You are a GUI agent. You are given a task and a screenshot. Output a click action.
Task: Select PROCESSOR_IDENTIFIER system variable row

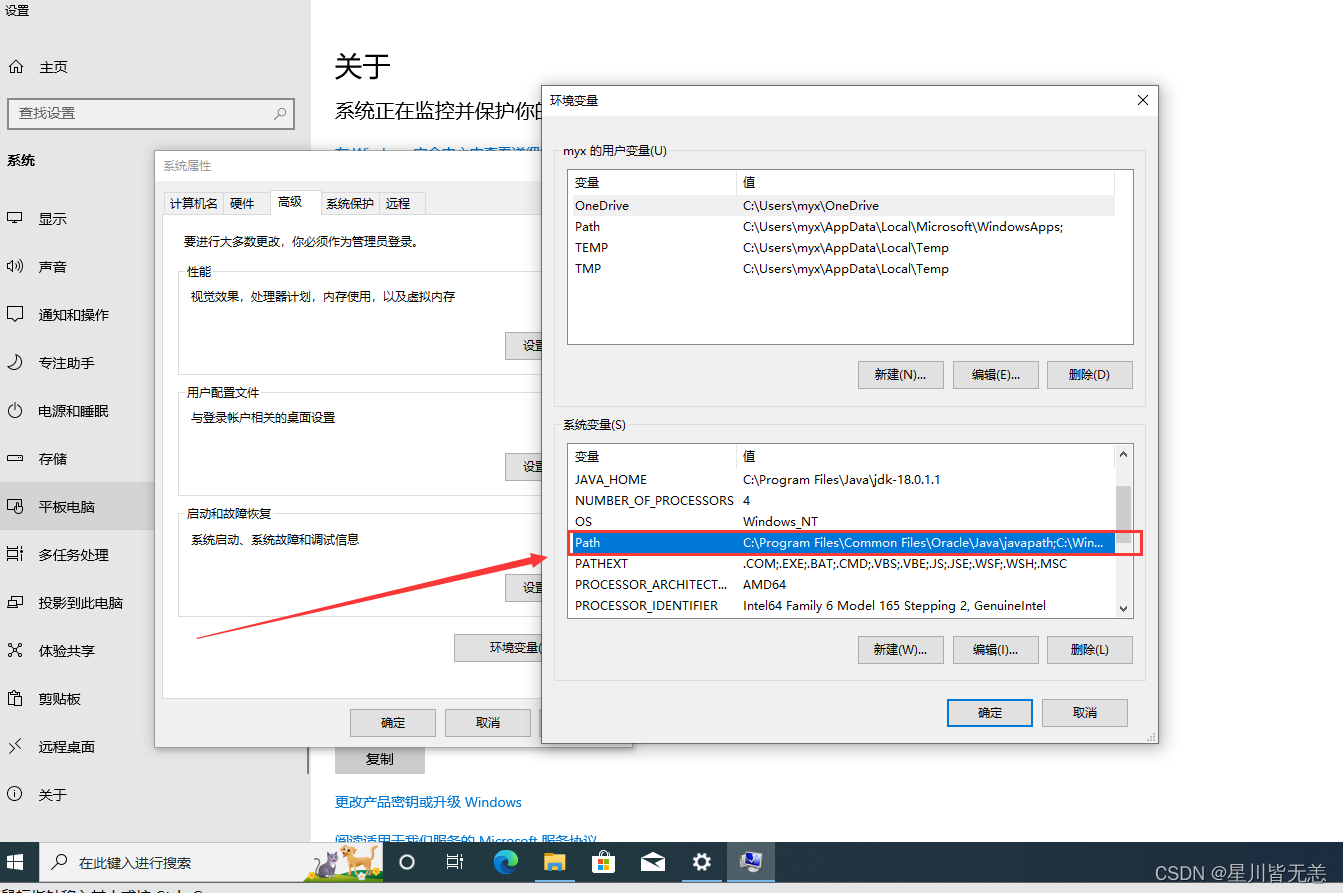841,606
